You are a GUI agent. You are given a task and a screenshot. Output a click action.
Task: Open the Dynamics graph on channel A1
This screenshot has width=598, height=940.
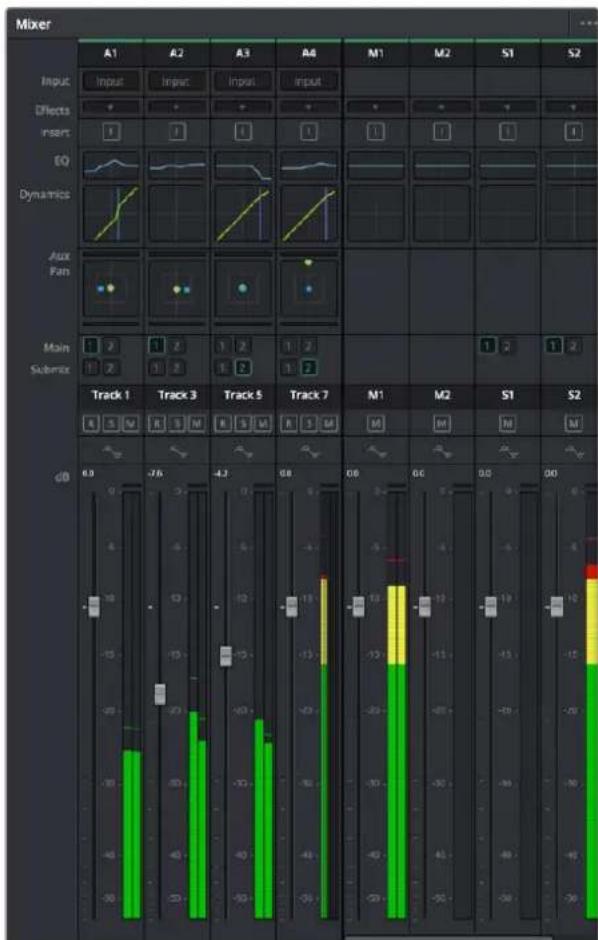coord(111,213)
